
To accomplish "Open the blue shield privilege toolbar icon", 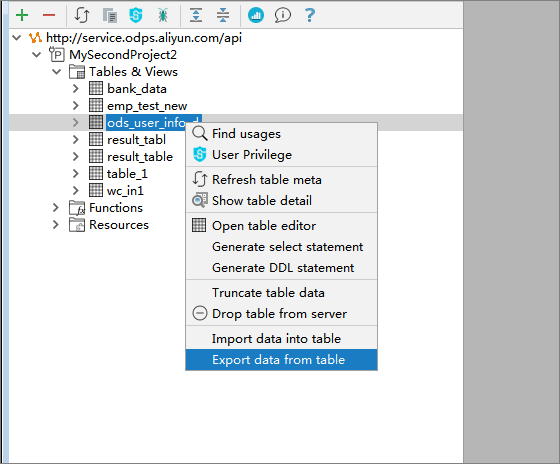I will point(136,15).
